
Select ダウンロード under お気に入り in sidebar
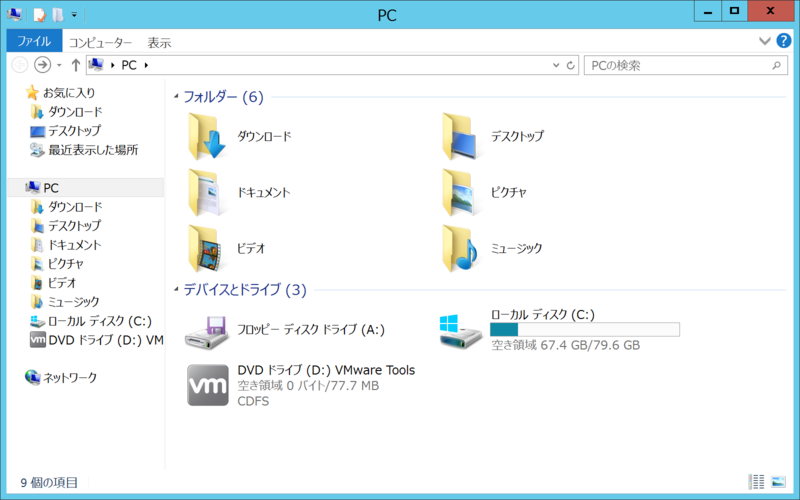67,112
